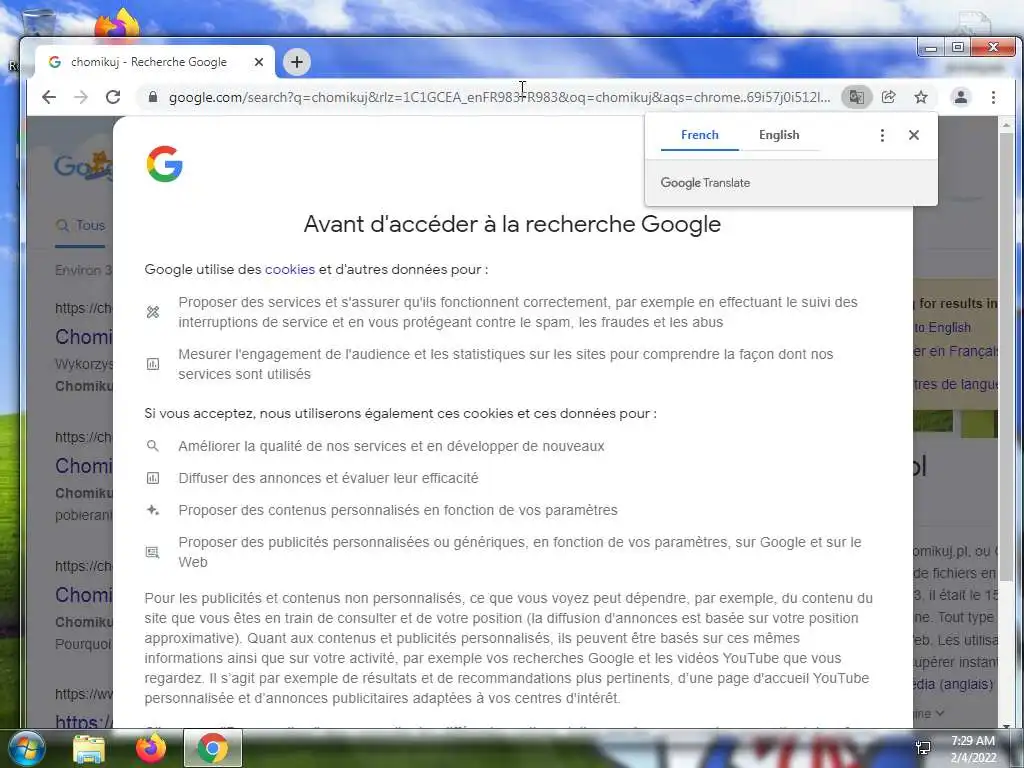This screenshot has width=1024, height=768.
Task: Click the wrench icon beside Proposer des services
Action: coord(153,312)
